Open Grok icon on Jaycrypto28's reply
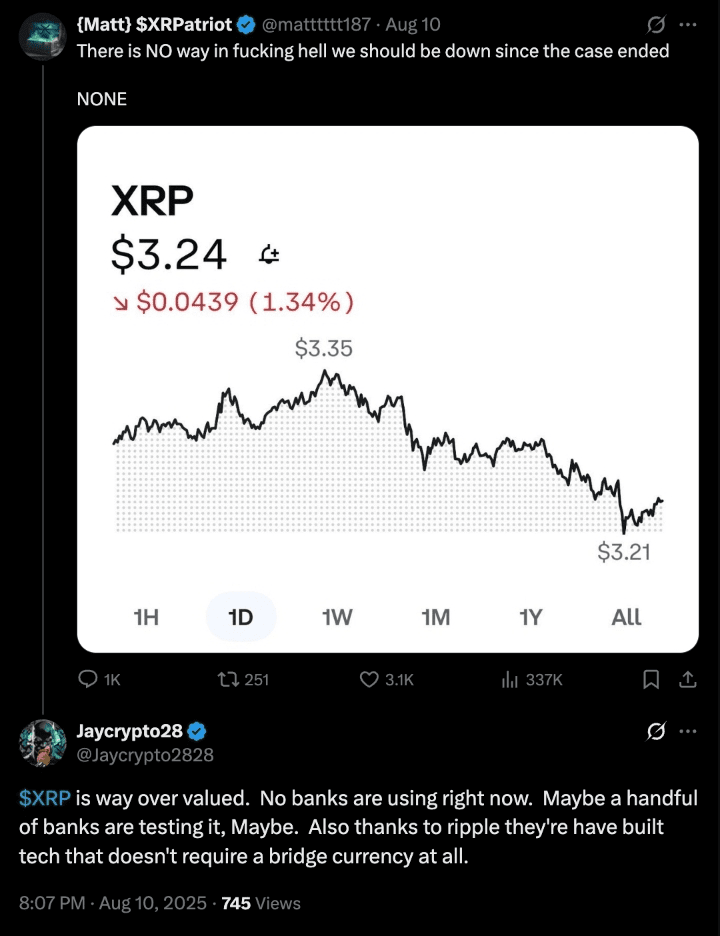The width and height of the screenshot is (720, 936). 656,731
